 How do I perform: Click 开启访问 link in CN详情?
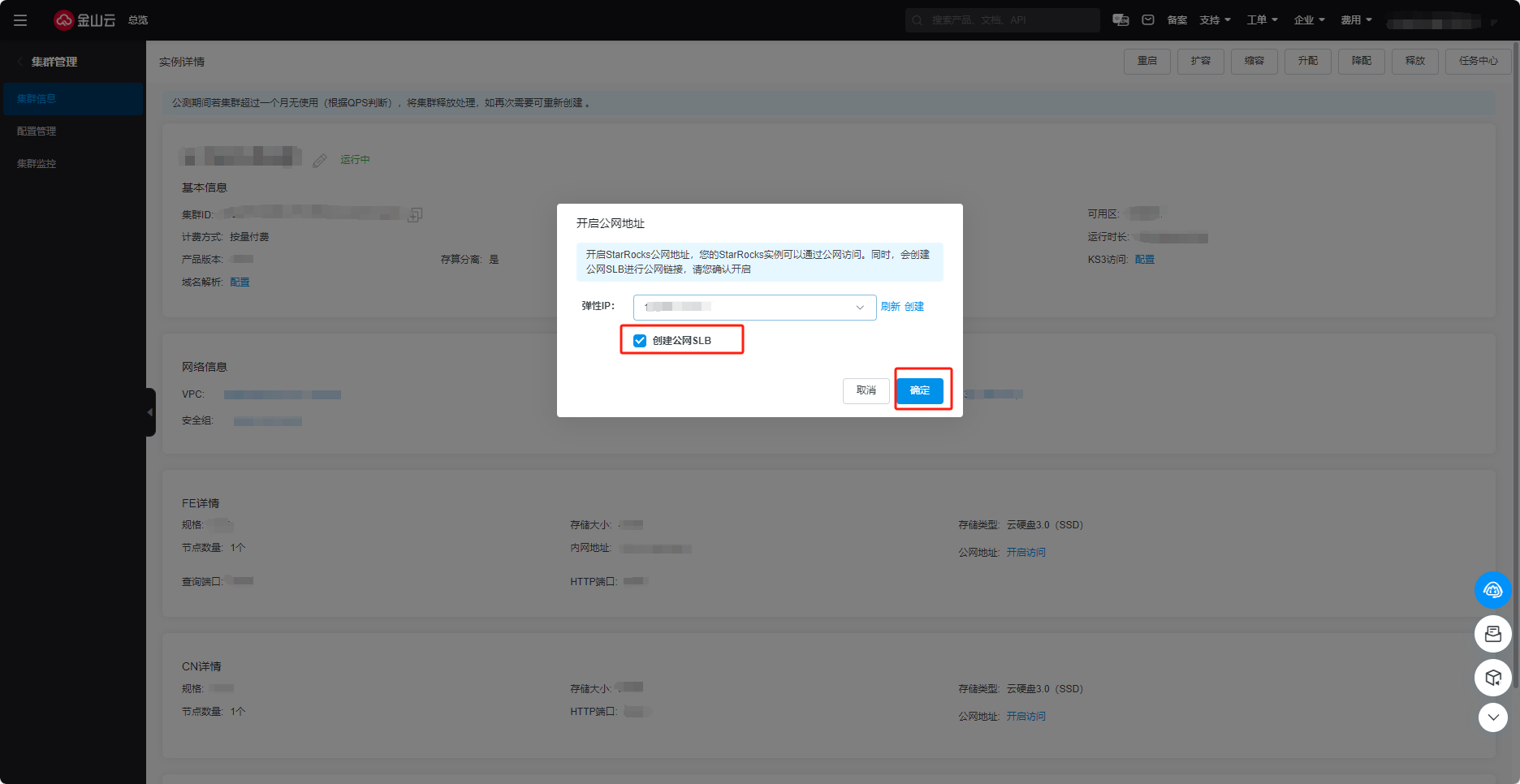click(1026, 717)
